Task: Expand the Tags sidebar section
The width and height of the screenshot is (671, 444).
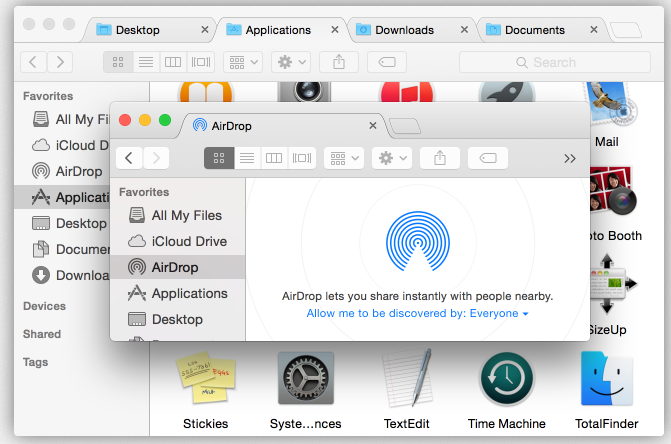Action: coord(36,362)
